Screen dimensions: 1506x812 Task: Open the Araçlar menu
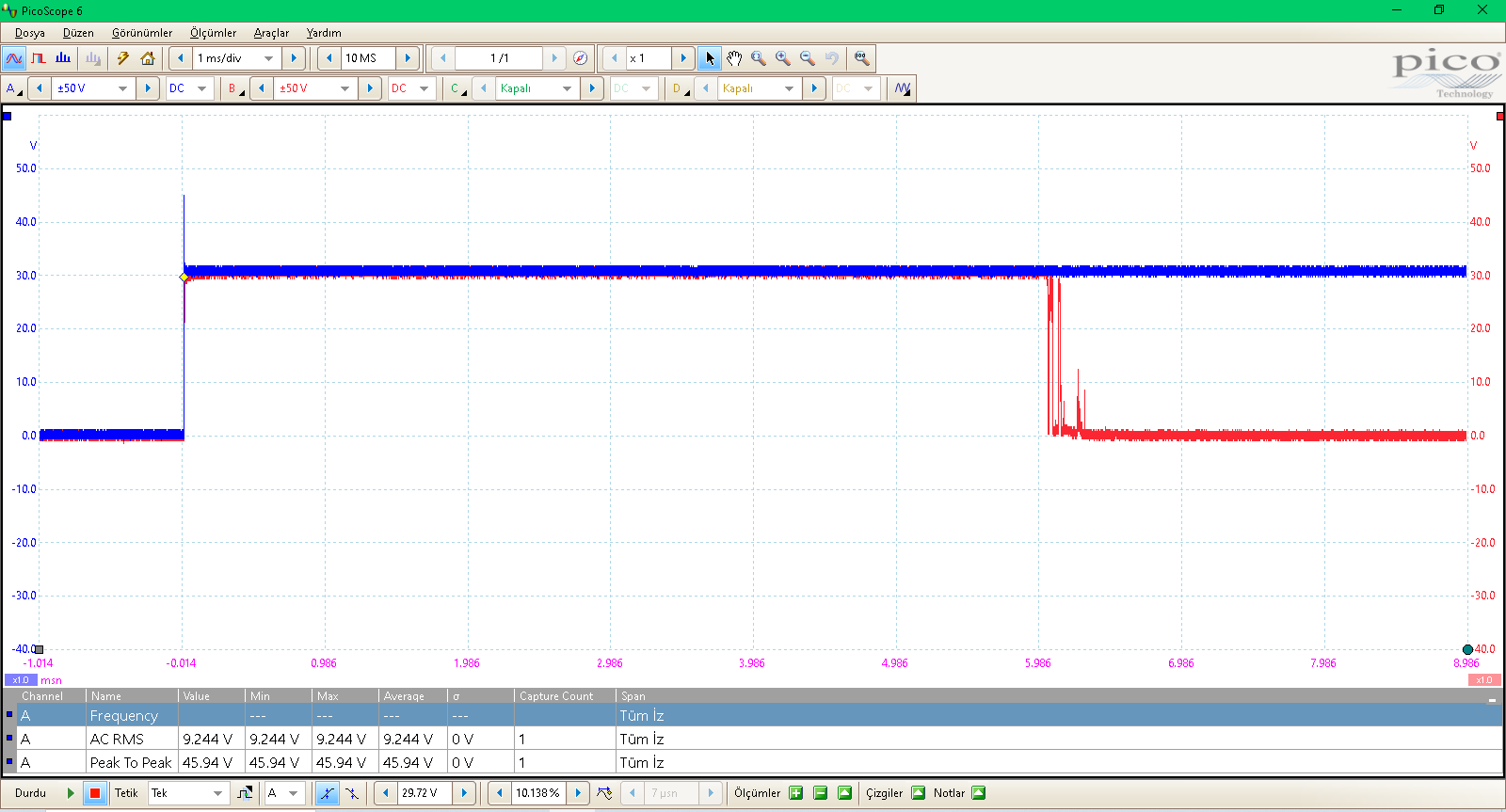click(x=271, y=33)
